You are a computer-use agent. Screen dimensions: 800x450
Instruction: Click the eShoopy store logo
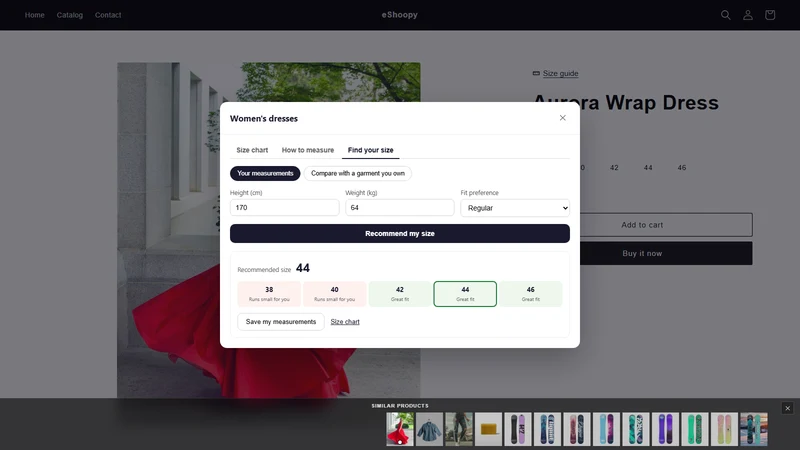399,15
